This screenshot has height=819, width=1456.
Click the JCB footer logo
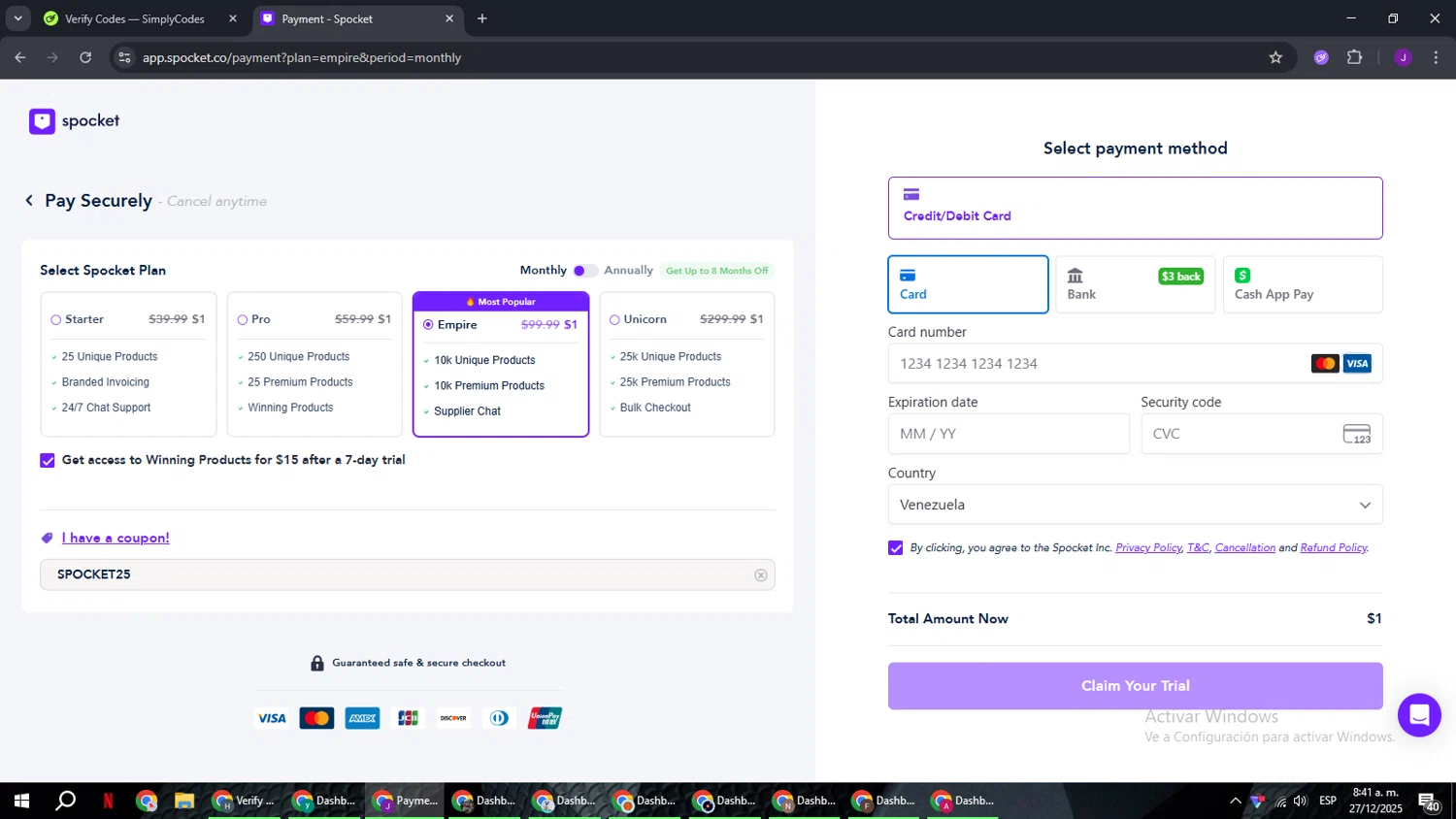coord(409,718)
